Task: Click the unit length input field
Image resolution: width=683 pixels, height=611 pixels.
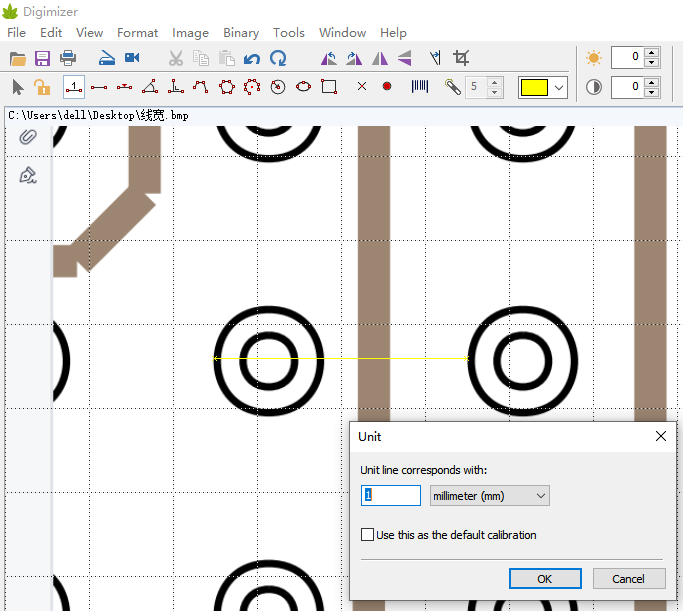Action: click(391, 496)
